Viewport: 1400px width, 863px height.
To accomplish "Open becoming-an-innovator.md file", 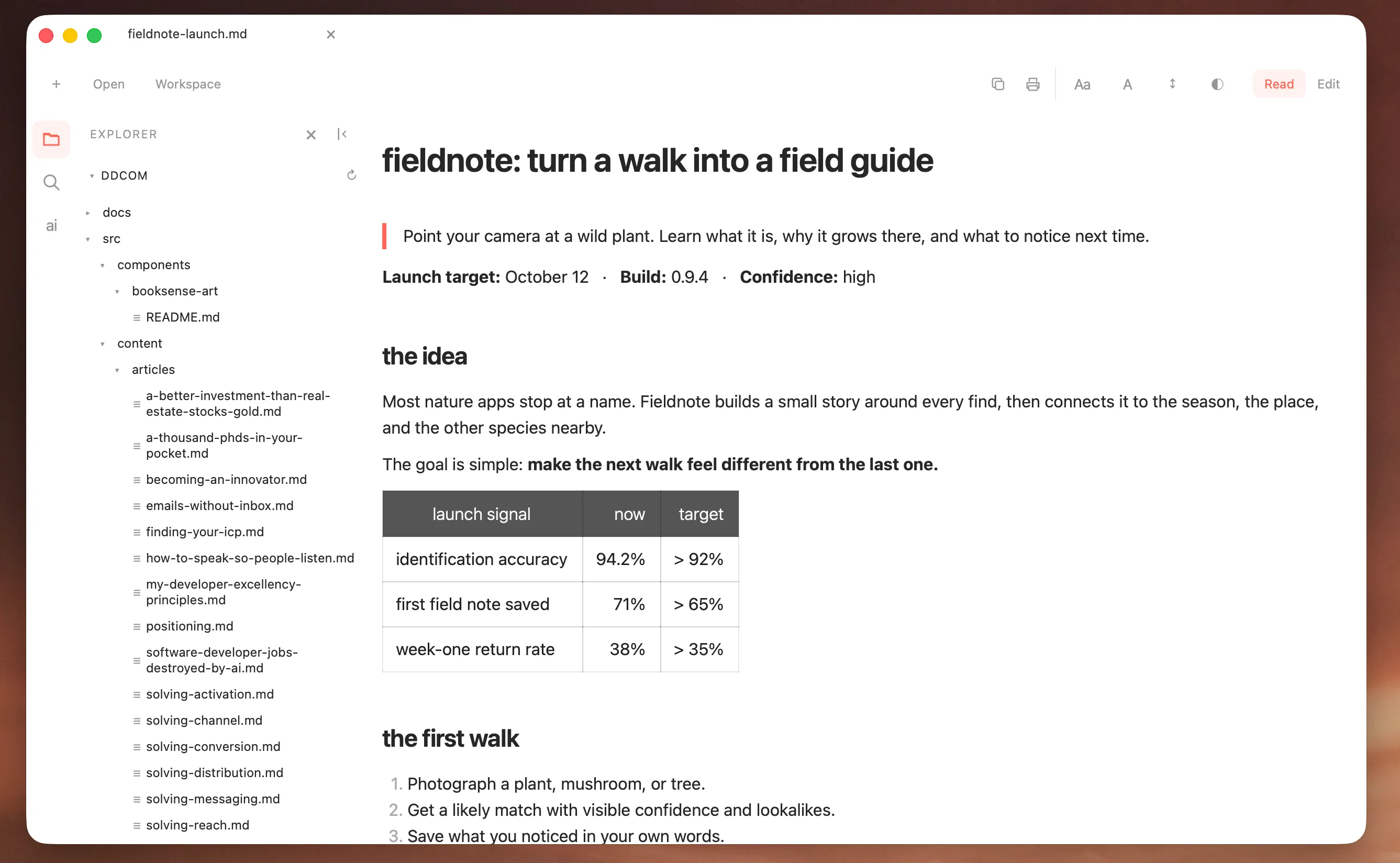I will pos(226,480).
